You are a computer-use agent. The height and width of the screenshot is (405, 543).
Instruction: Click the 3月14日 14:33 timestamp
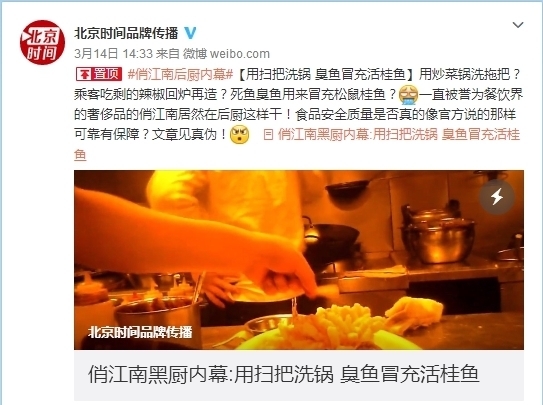point(113,54)
